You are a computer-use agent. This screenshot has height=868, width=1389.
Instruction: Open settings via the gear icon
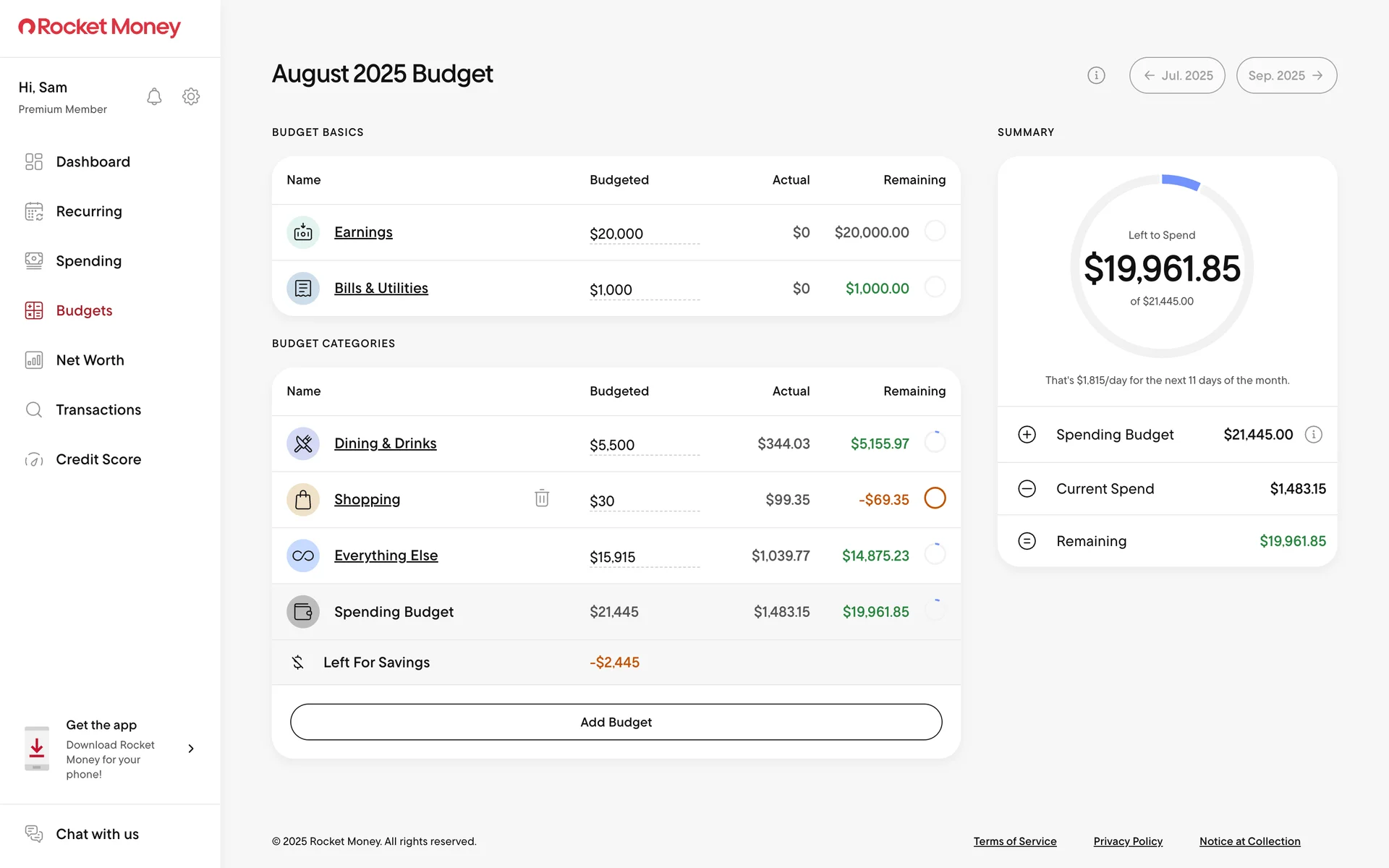(x=191, y=97)
